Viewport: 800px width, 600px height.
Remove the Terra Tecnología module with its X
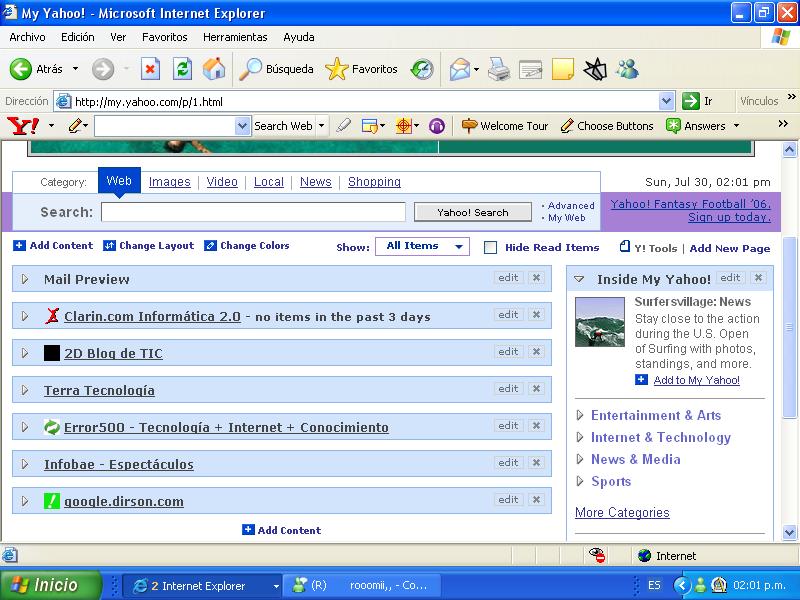click(536, 389)
